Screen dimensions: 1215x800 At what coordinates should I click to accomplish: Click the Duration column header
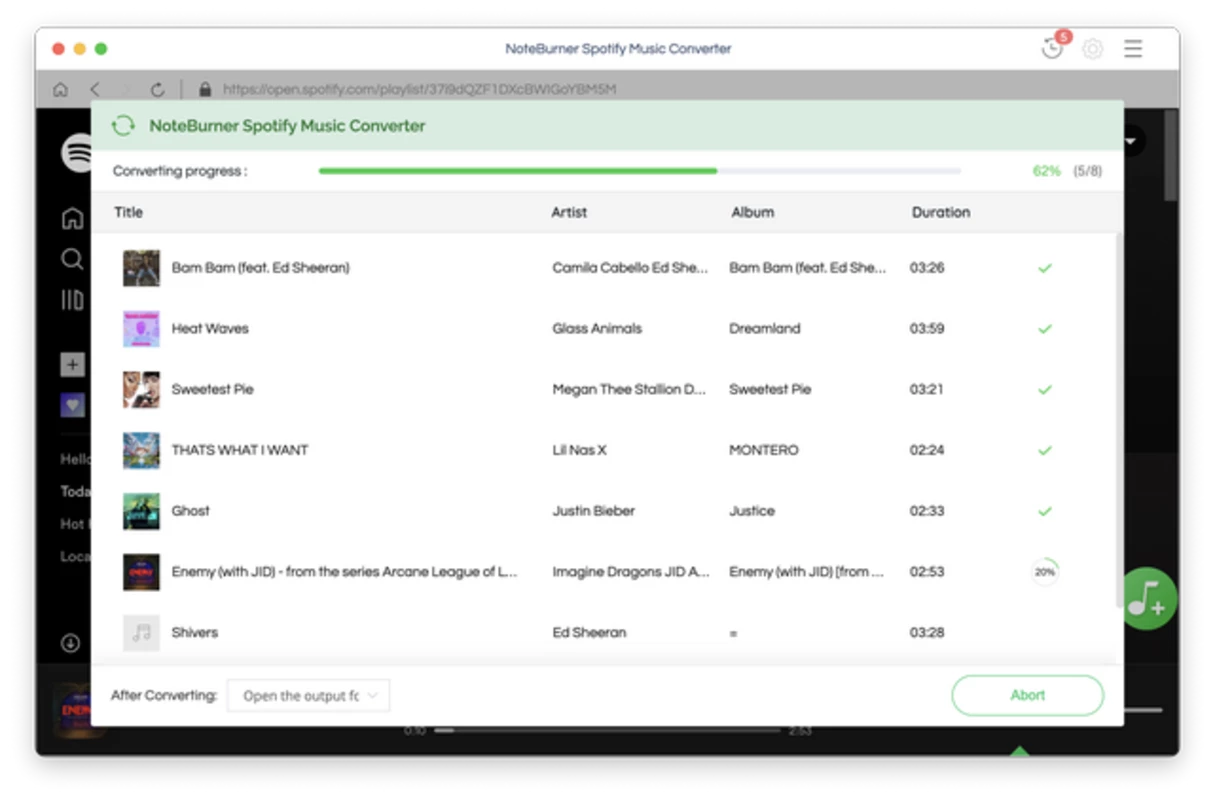[940, 212]
